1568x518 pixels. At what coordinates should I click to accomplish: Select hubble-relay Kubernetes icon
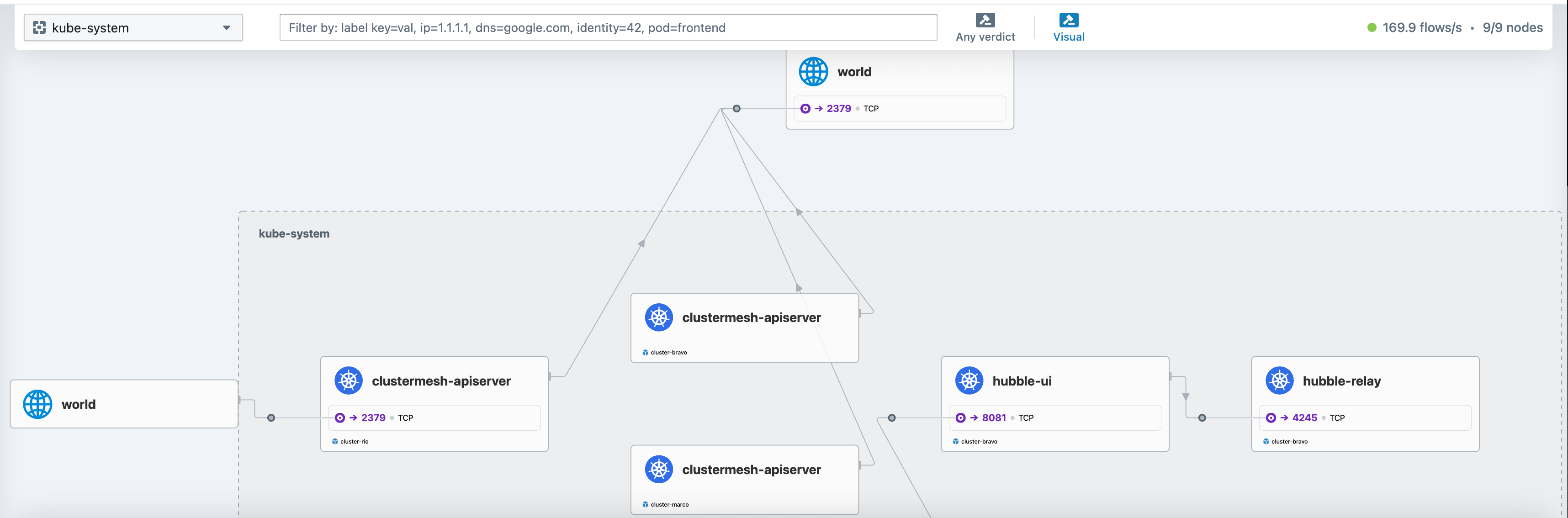(x=1279, y=381)
